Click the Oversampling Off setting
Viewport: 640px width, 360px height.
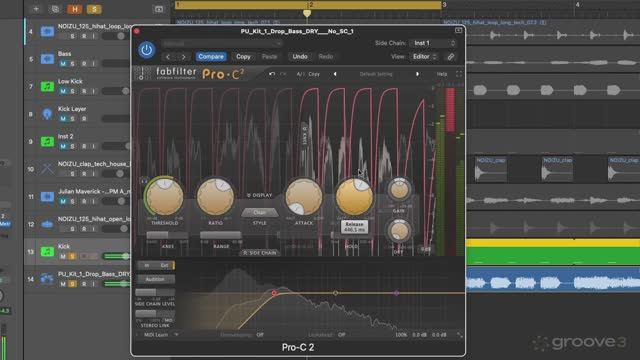260,335
